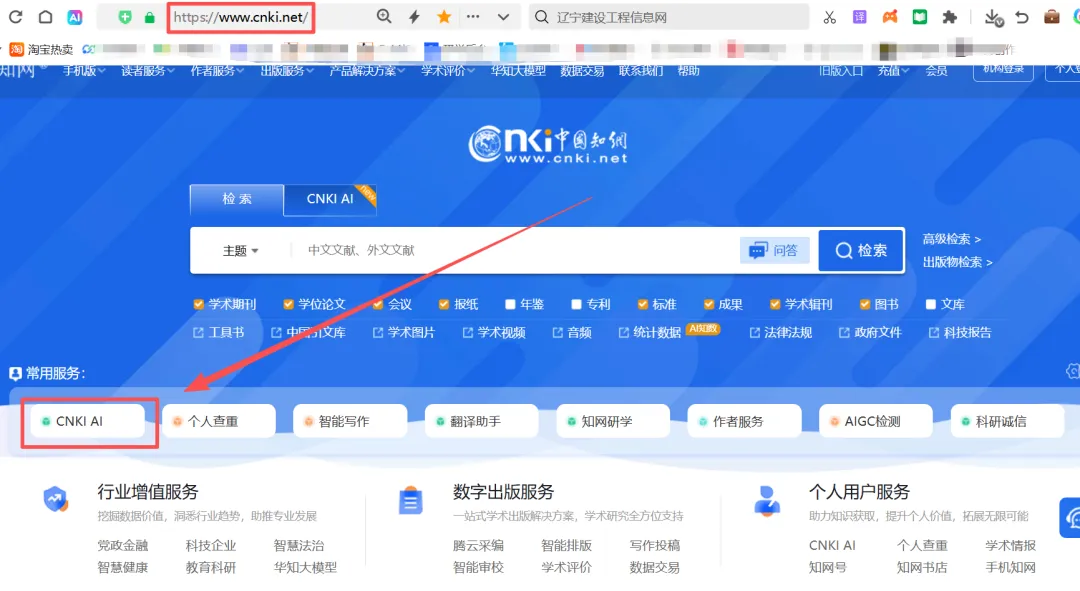Open the brown briefcase toolbox icon

coord(1052,17)
